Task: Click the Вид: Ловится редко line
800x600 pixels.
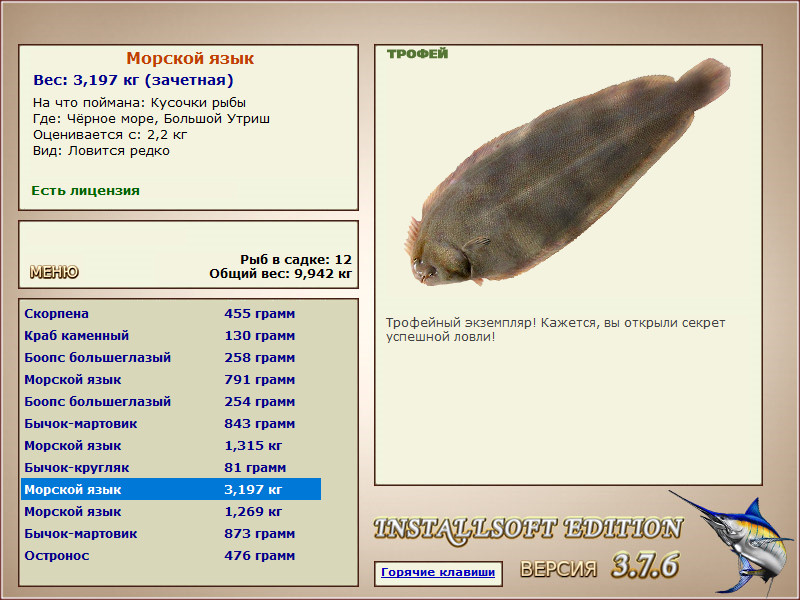Action: point(101,151)
